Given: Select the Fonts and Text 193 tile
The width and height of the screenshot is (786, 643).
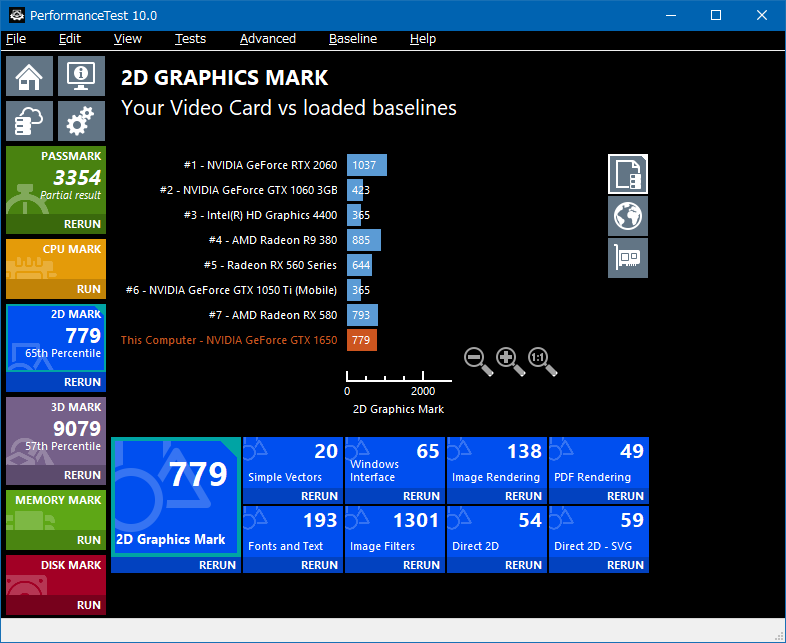Looking at the screenshot, I should [x=293, y=532].
